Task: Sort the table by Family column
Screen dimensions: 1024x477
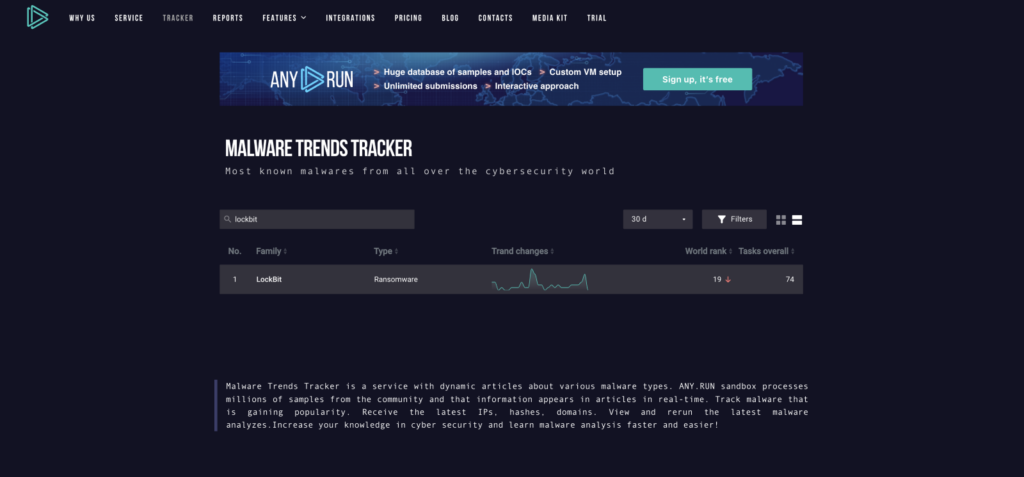Action: tap(271, 251)
